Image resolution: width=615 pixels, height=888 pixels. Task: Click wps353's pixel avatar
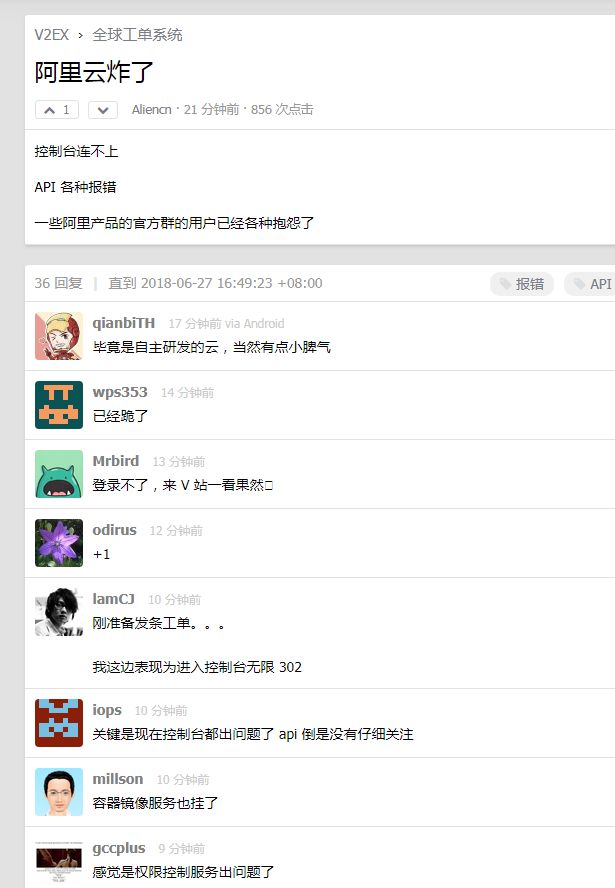coord(59,405)
